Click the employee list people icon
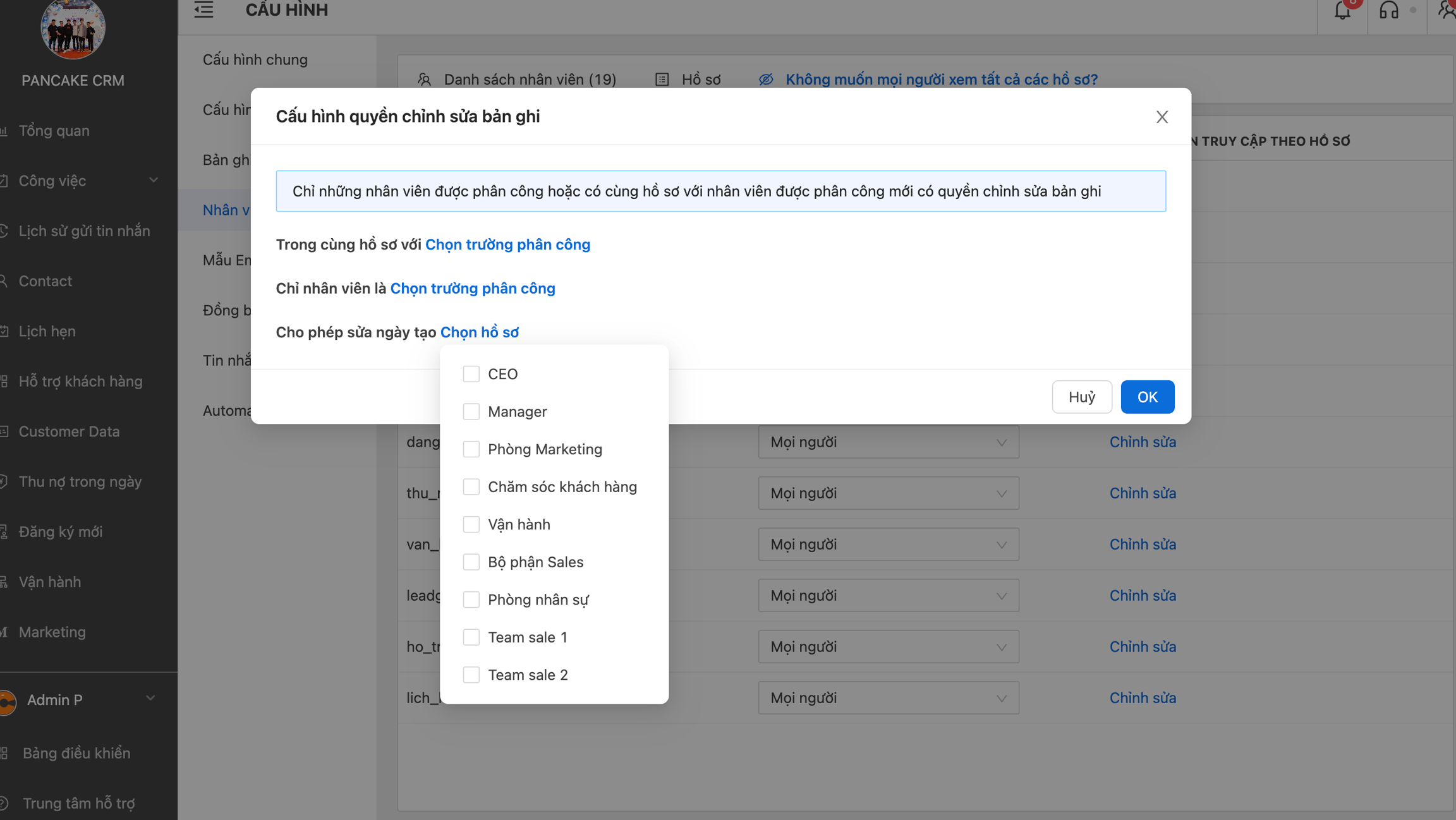 [424, 80]
